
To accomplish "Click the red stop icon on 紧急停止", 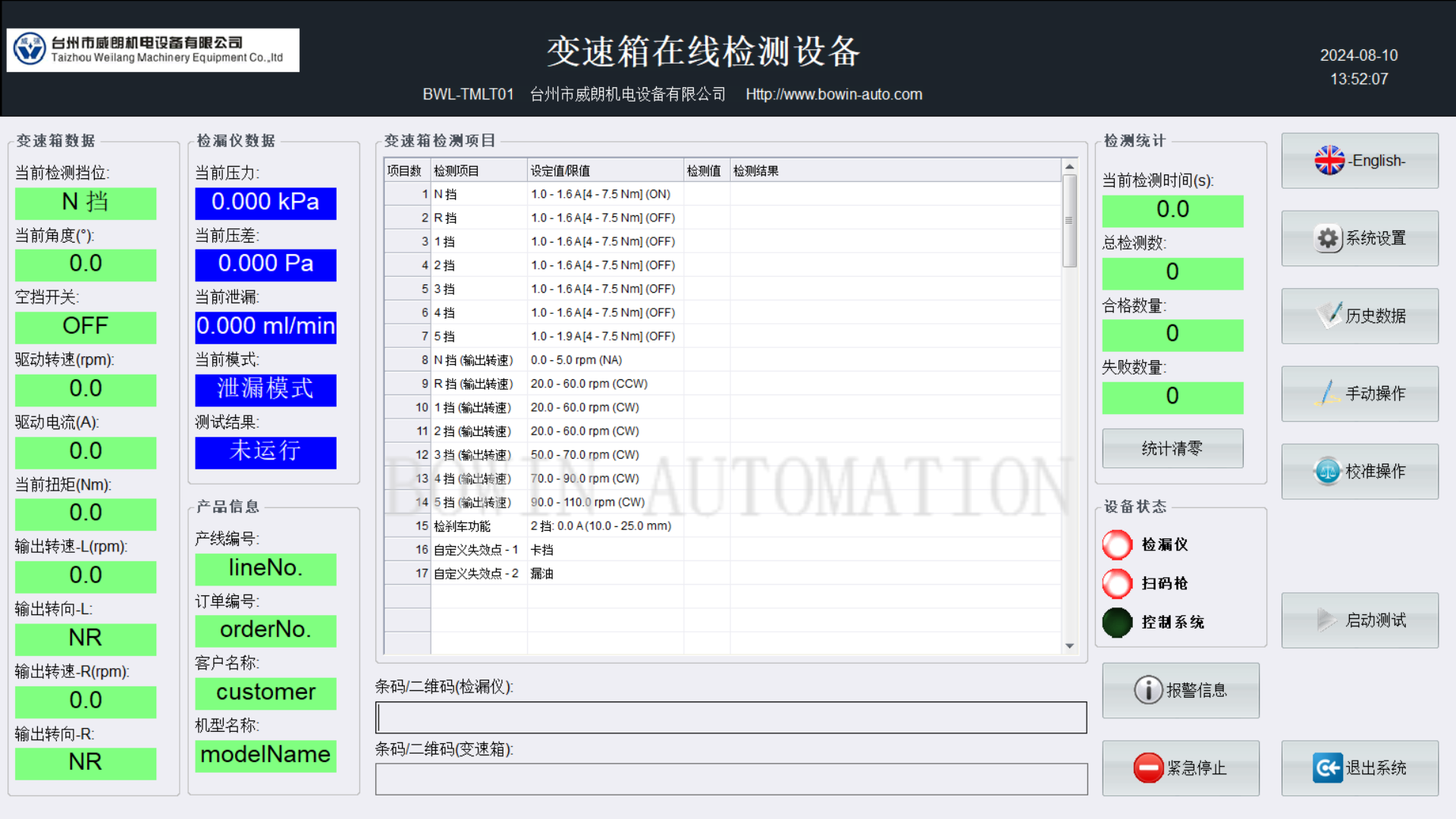I will 1148,767.
